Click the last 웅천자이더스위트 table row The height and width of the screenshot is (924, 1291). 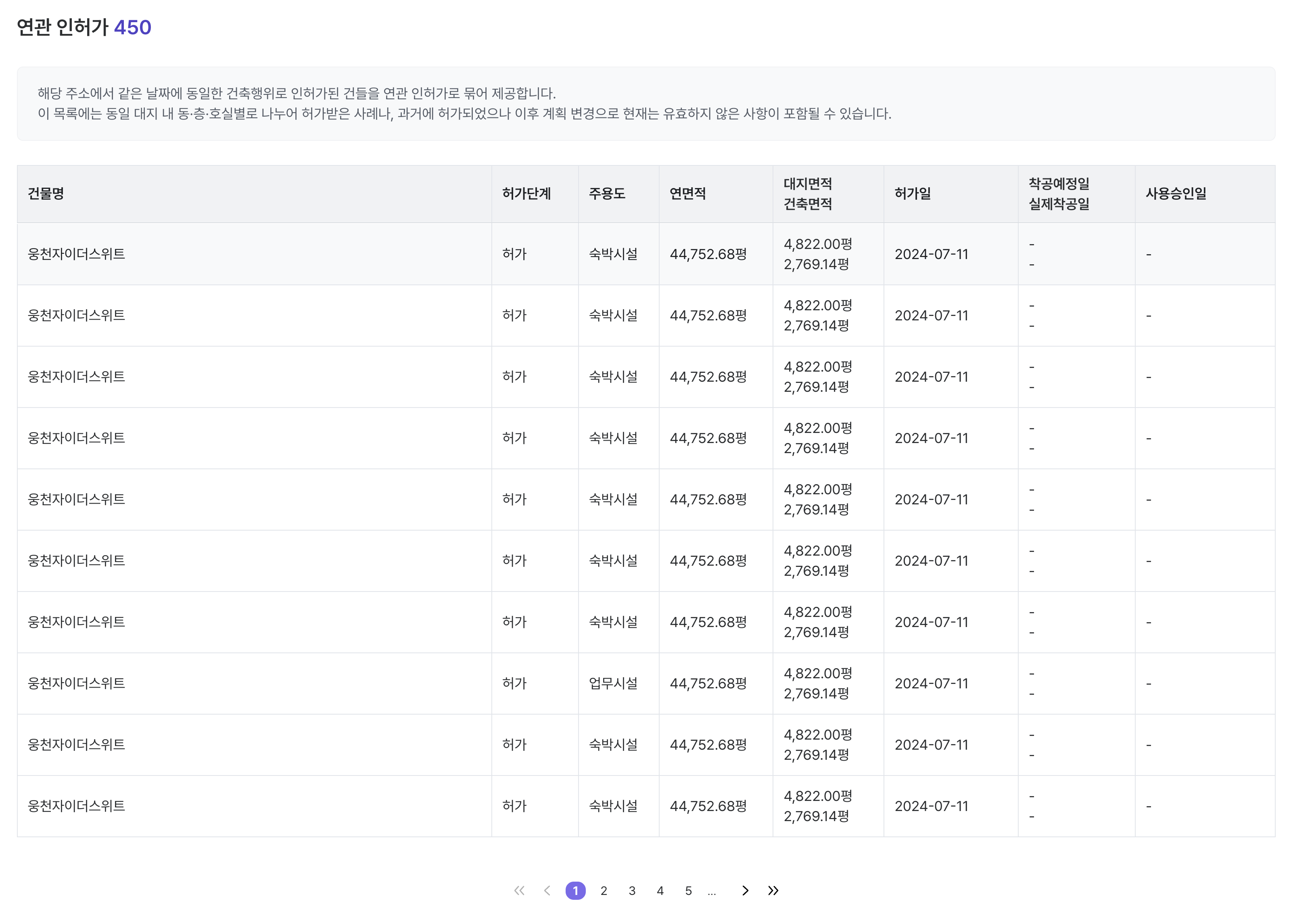[x=77, y=806]
